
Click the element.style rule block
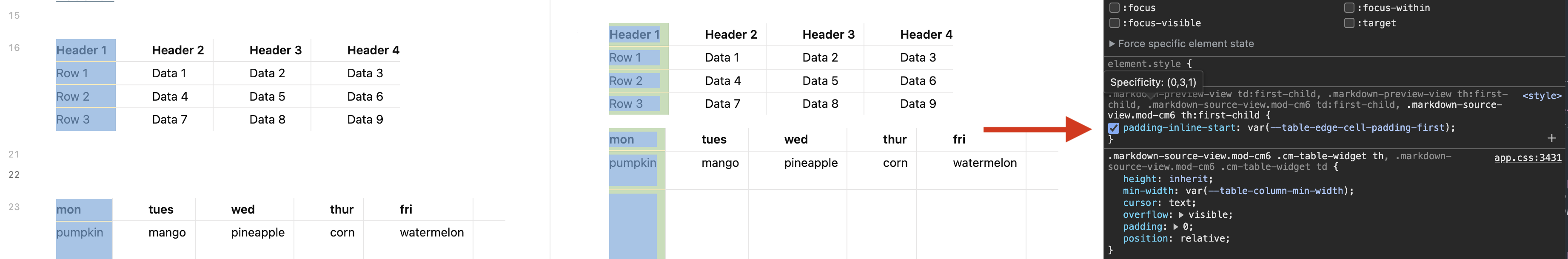coord(1149,64)
